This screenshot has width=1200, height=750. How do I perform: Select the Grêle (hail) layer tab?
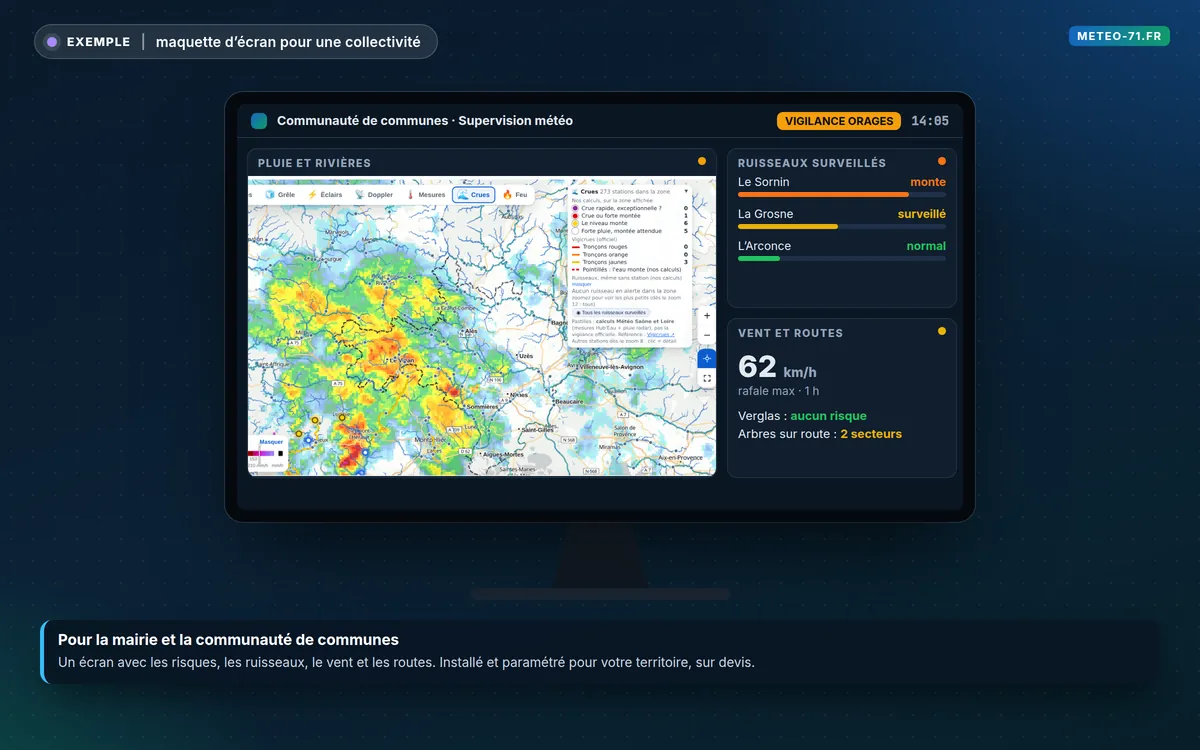[280, 195]
